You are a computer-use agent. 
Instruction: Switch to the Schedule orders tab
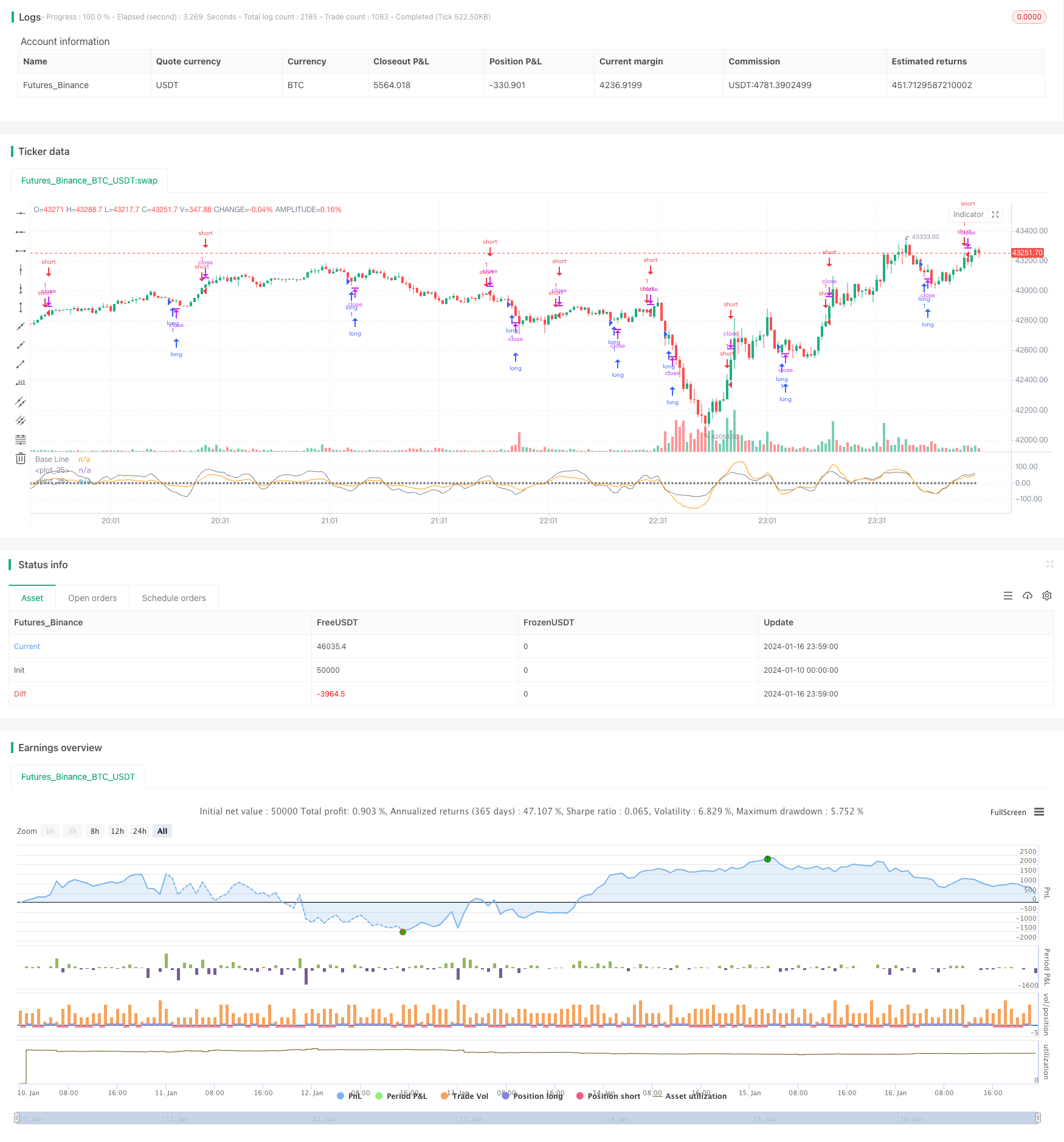tap(173, 597)
